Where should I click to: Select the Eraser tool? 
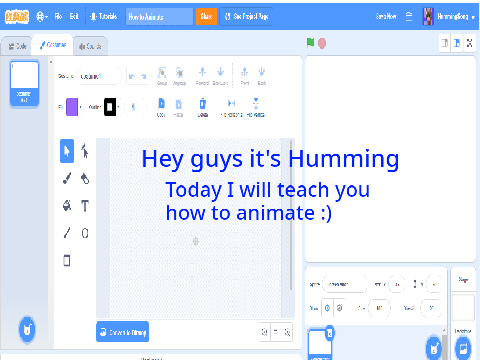coord(85,178)
